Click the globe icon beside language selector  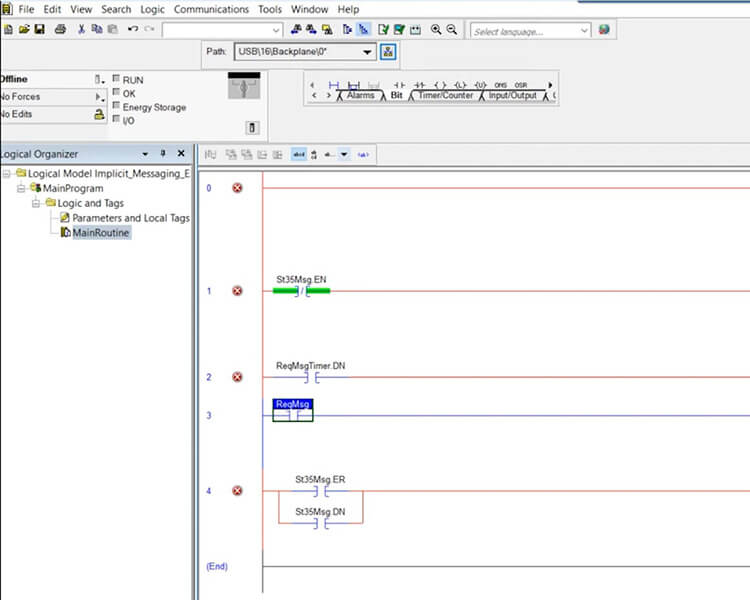[x=604, y=30]
